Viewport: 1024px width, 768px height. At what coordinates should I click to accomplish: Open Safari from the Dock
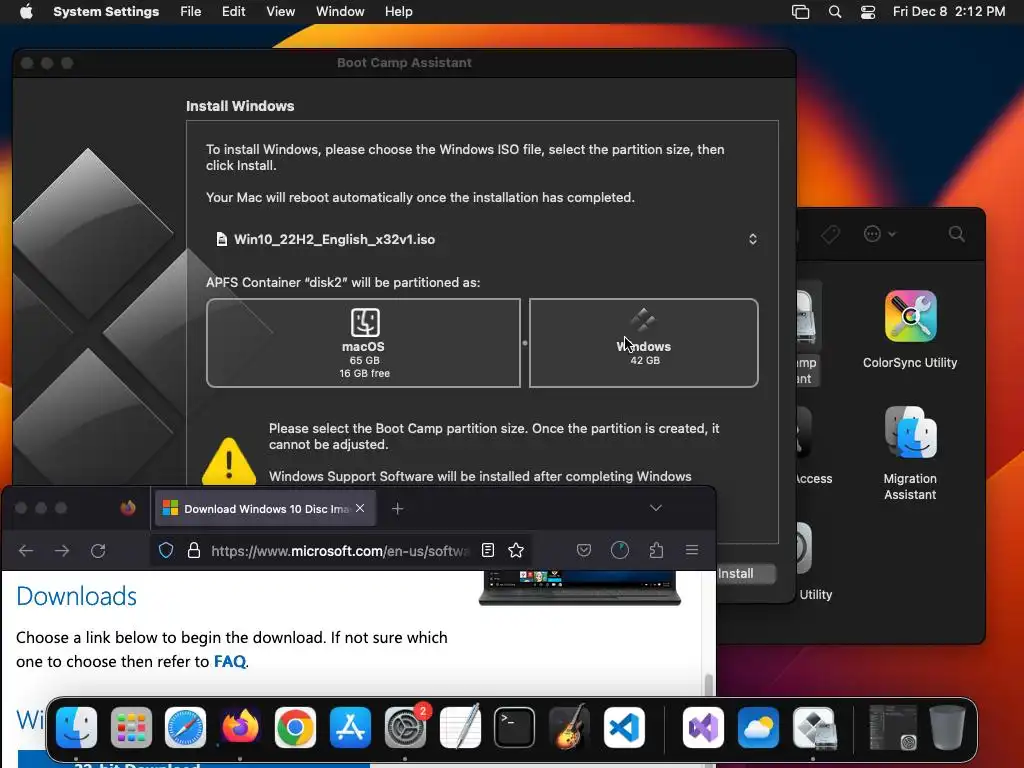point(185,727)
